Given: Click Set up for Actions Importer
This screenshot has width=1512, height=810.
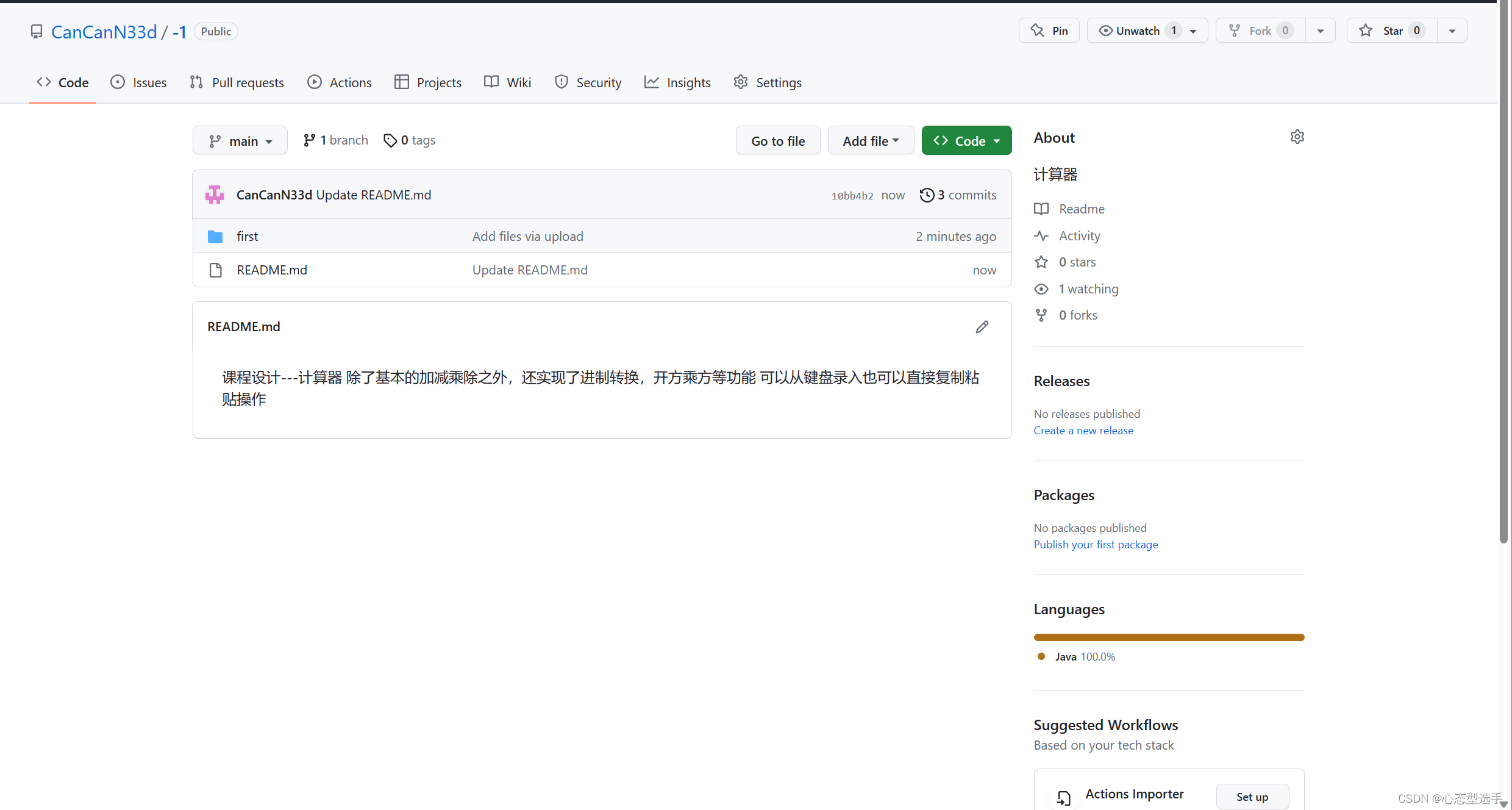Looking at the screenshot, I should [1252, 797].
